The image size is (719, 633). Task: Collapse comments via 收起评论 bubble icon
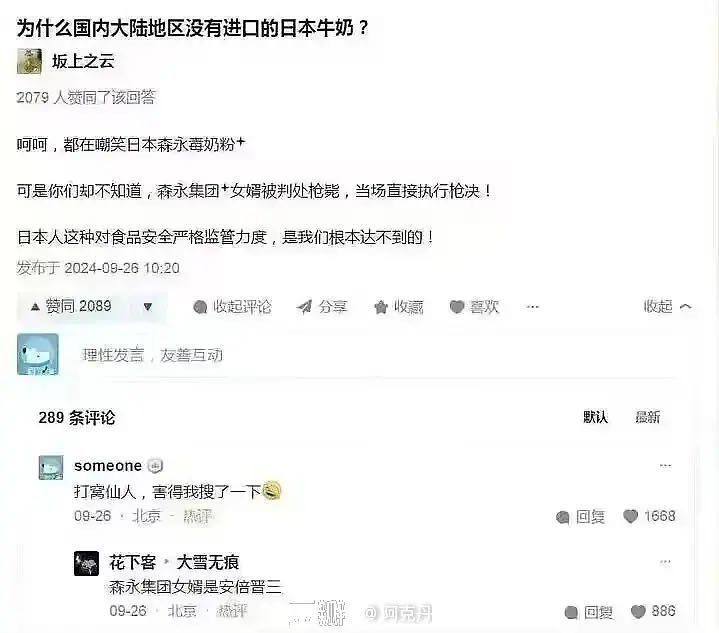coord(232,307)
